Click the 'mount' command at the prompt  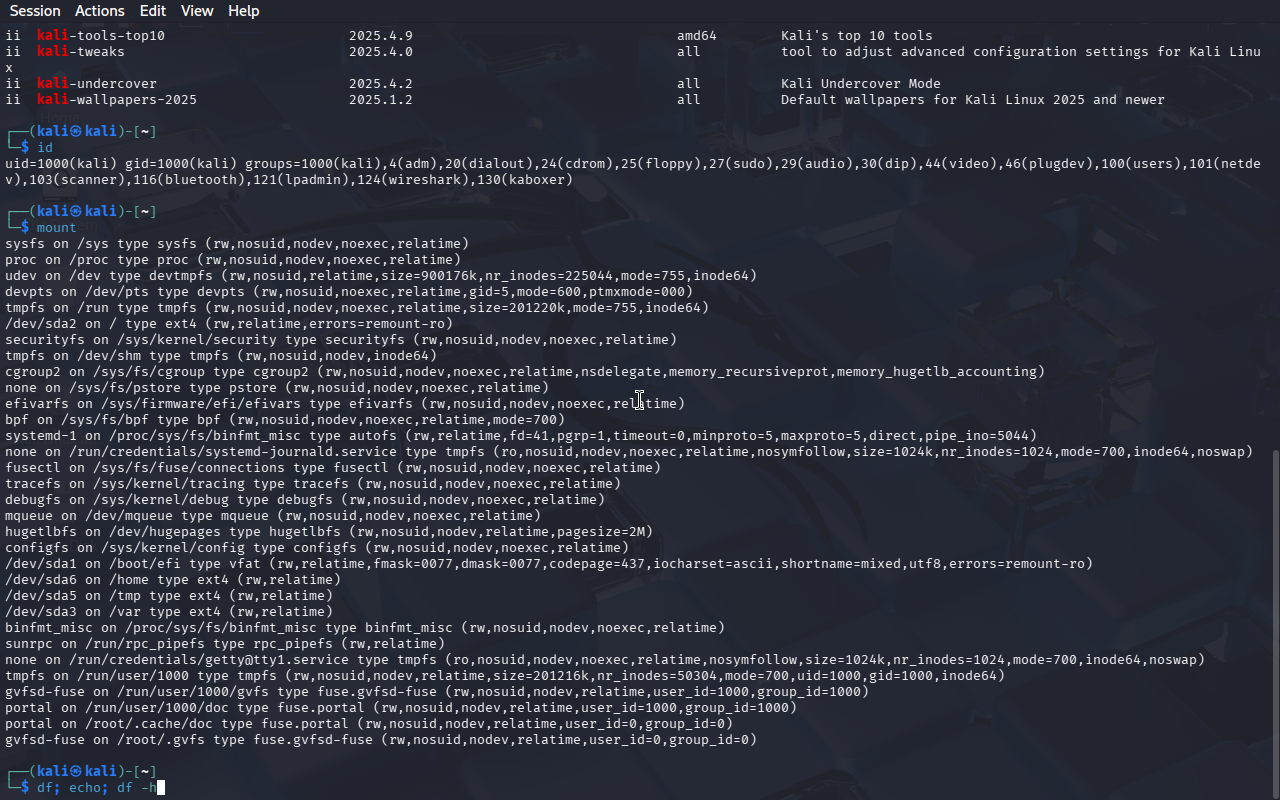click(x=57, y=228)
